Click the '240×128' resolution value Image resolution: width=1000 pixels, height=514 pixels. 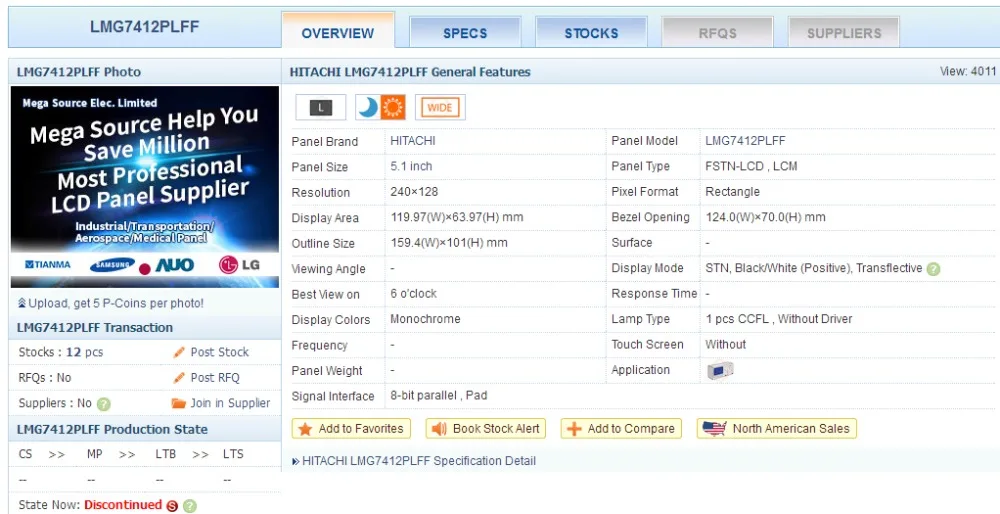(x=414, y=192)
